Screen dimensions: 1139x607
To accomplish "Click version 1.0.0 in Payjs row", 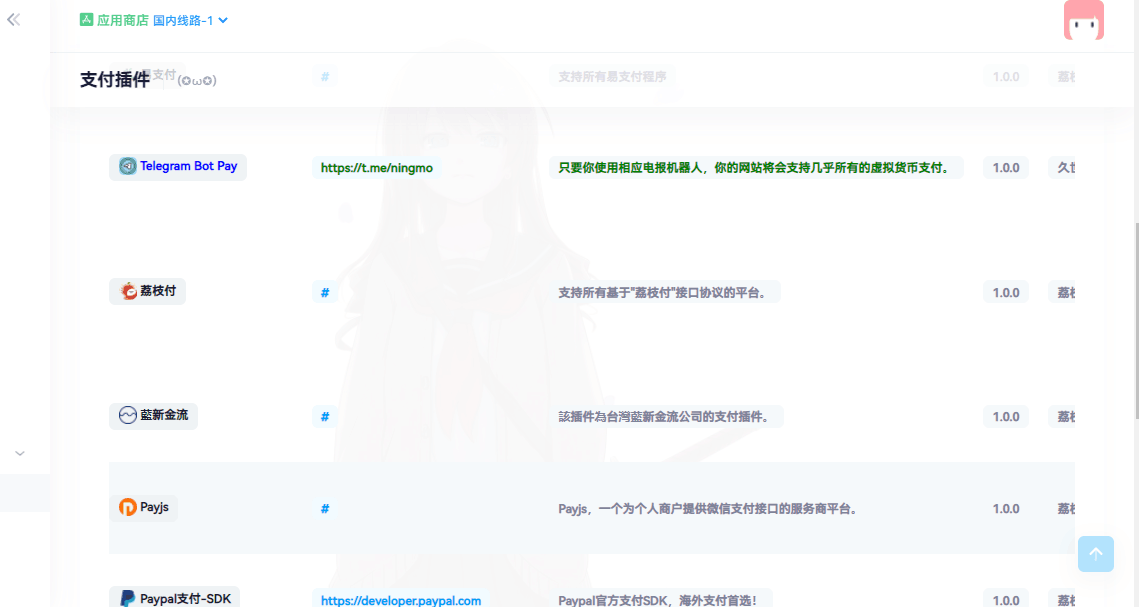I will pos(1006,509).
